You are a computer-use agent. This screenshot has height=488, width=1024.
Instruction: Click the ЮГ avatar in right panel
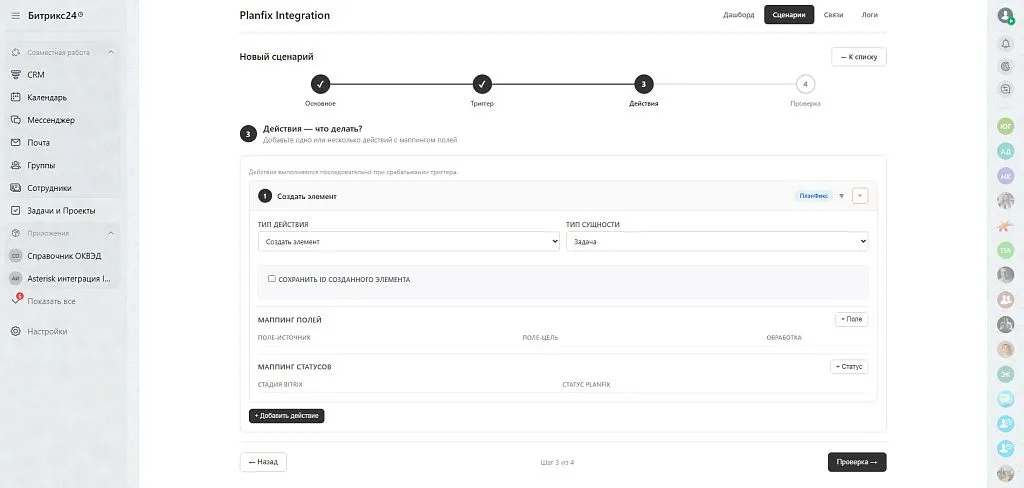coord(1006,126)
